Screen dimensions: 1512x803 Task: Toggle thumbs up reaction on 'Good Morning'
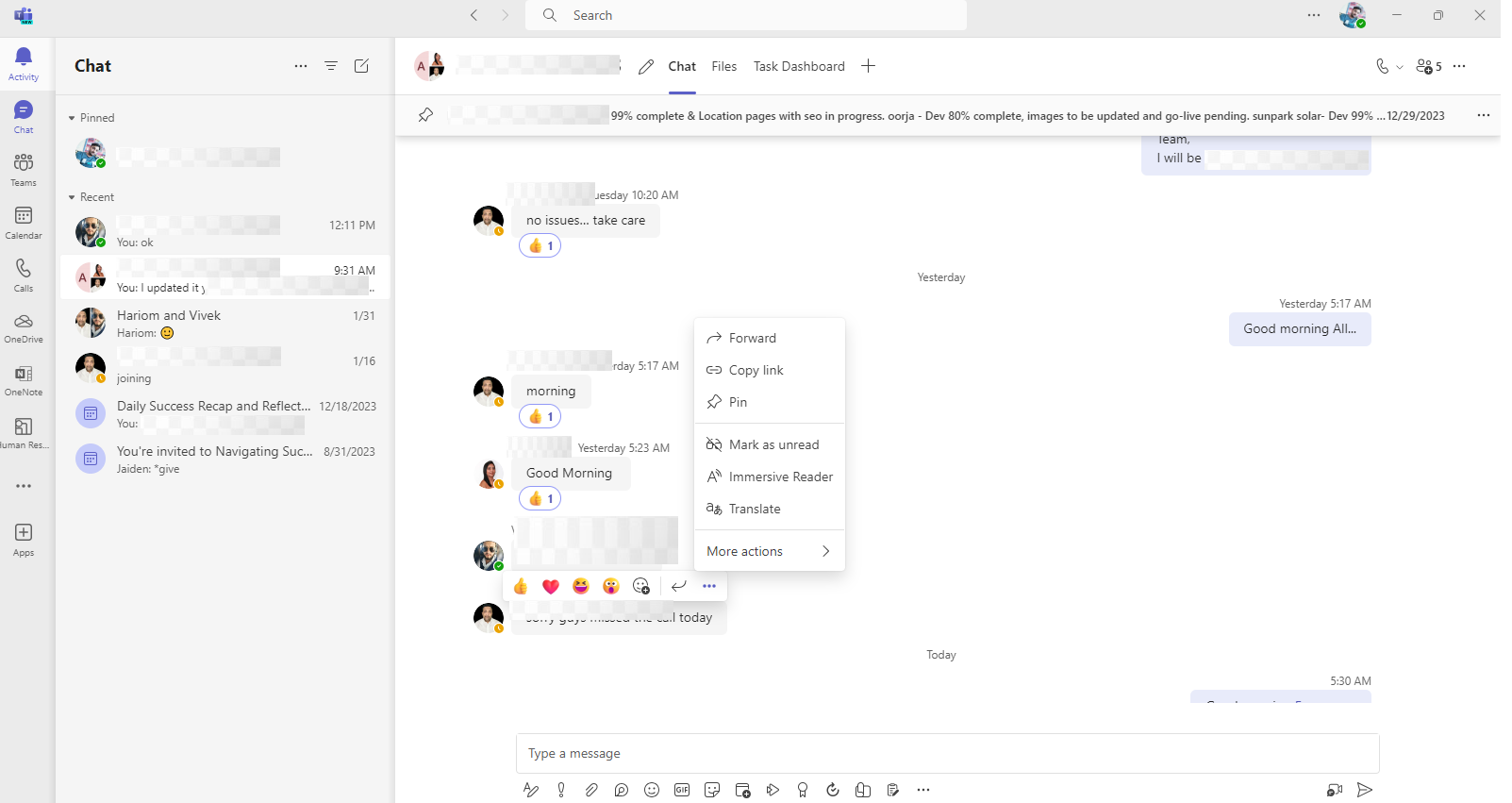[x=540, y=498]
